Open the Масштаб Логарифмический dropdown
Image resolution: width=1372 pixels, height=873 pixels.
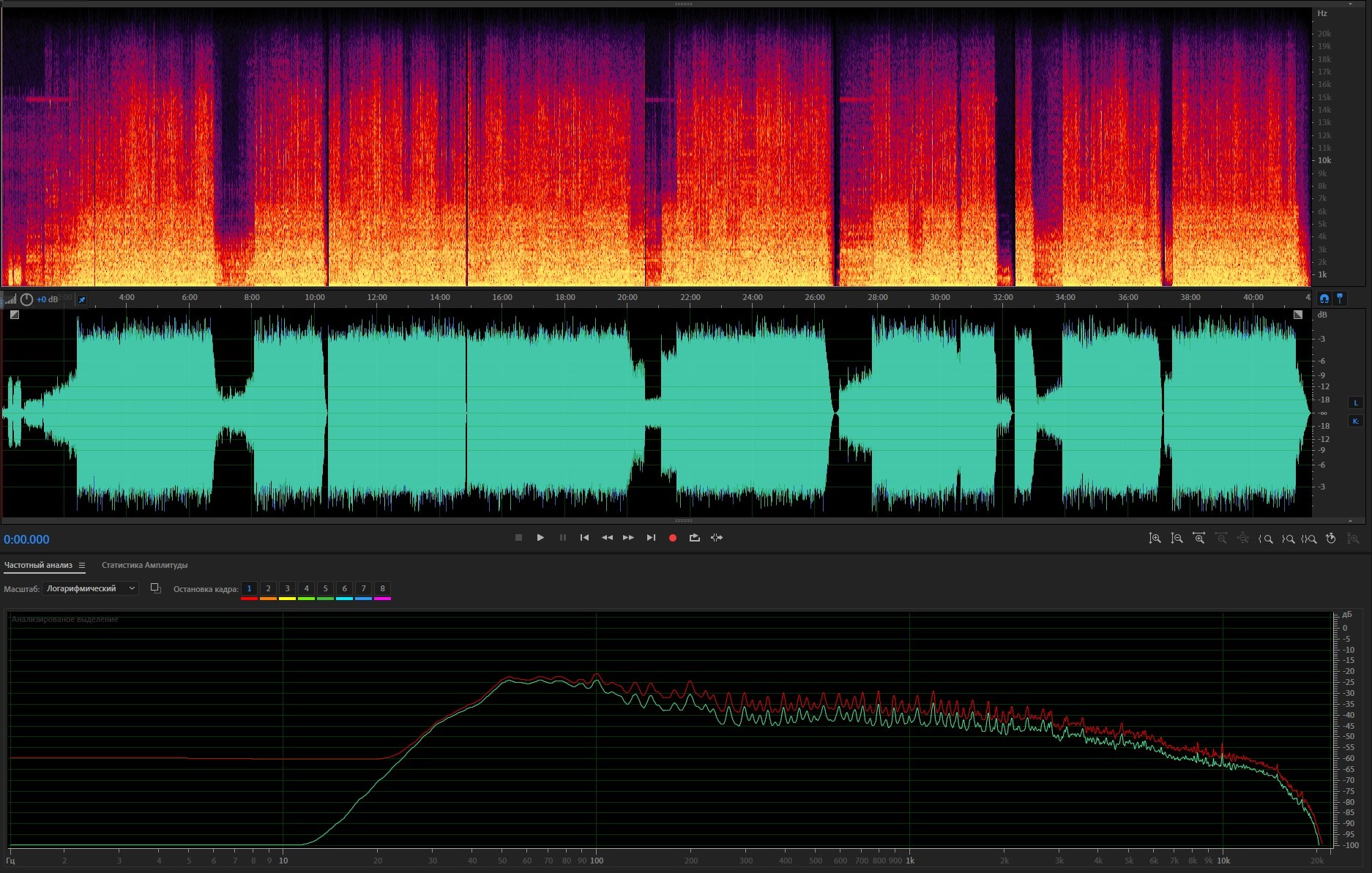91,589
